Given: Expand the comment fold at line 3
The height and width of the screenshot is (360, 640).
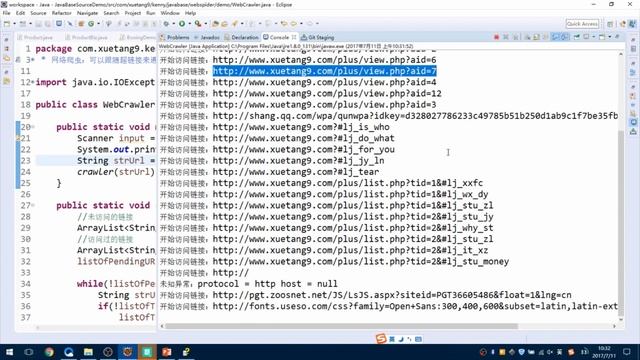Looking at the screenshot, I should [33, 60].
